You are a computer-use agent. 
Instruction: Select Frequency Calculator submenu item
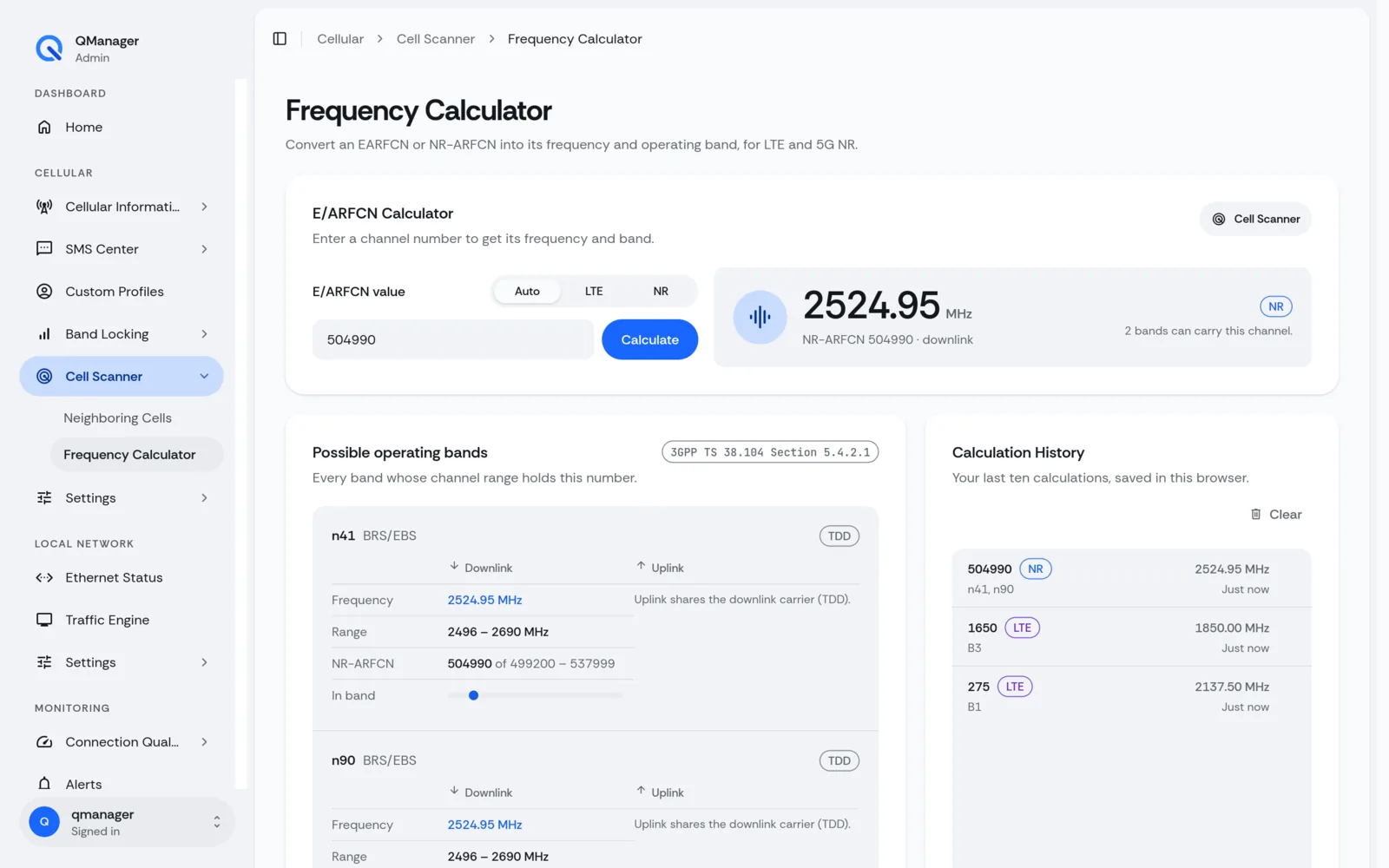coord(137,455)
